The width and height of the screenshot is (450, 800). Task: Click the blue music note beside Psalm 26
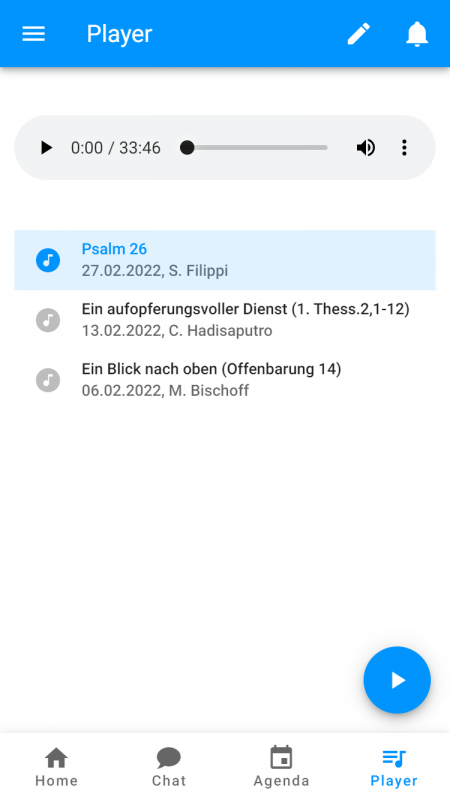tap(48, 260)
